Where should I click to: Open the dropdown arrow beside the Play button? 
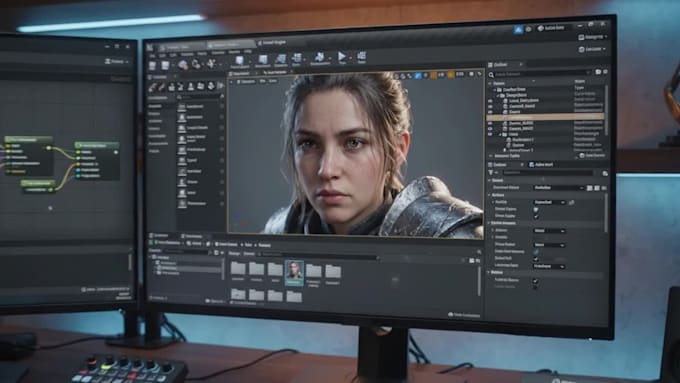350,57
